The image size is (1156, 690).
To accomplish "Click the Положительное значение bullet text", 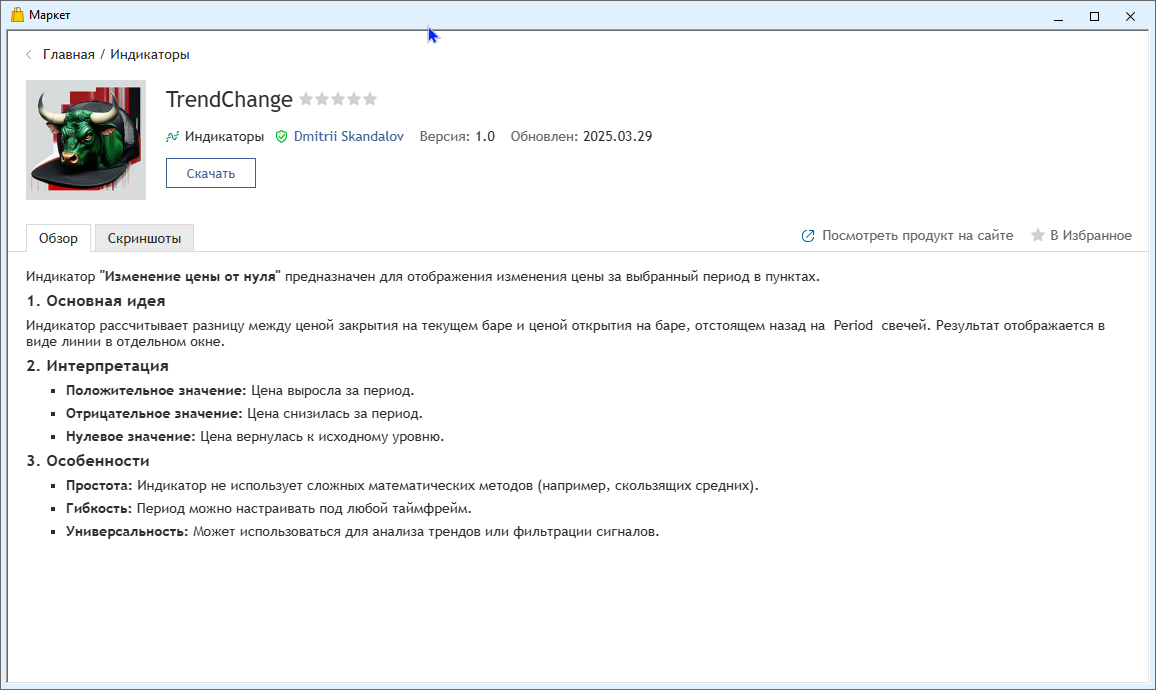I will [x=240, y=391].
